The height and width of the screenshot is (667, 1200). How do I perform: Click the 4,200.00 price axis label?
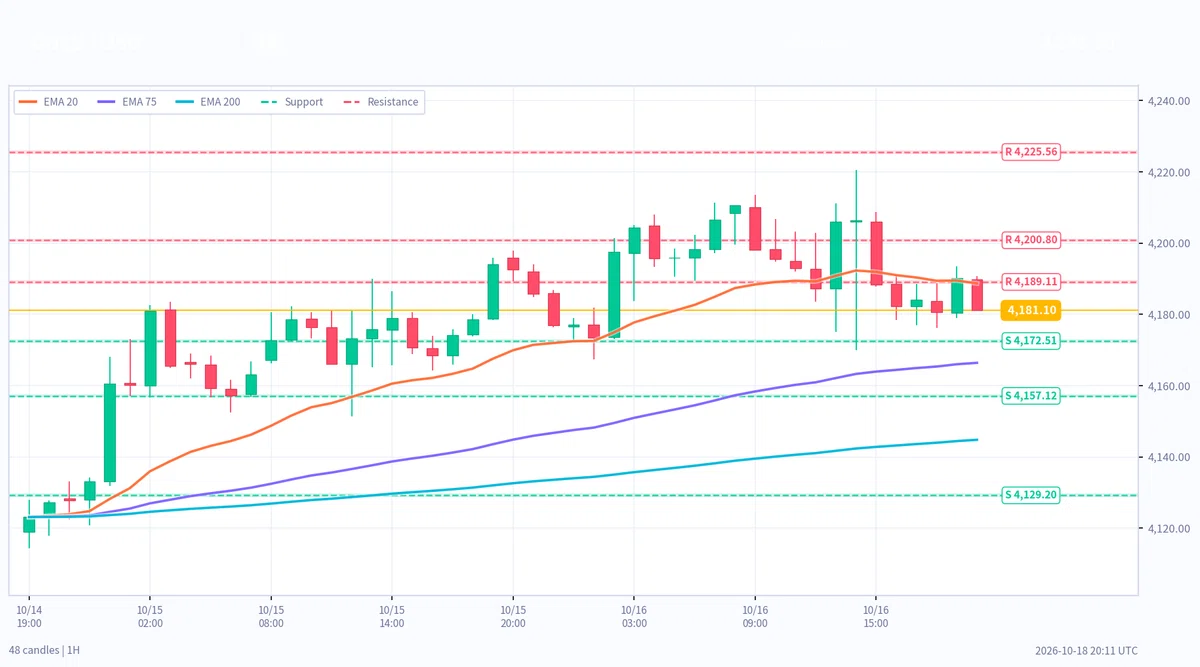(x=1168, y=244)
